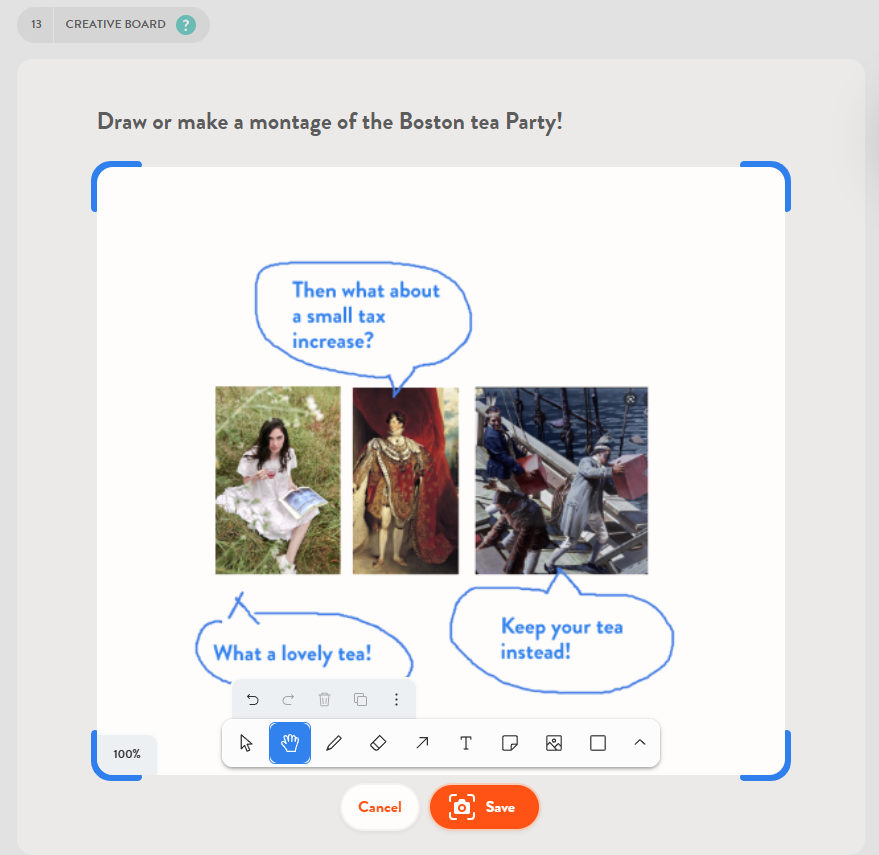Open the image insert tool
Screen dimensions: 879x855
[x=554, y=743]
